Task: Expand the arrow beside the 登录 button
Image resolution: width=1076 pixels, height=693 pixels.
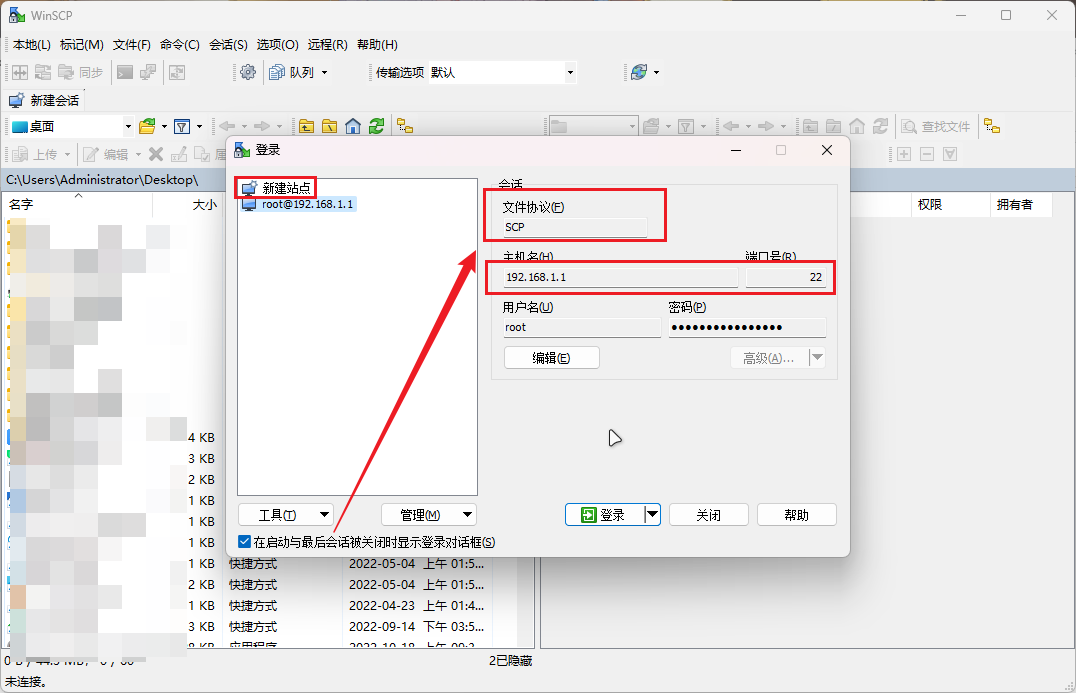Action: click(x=652, y=515)
